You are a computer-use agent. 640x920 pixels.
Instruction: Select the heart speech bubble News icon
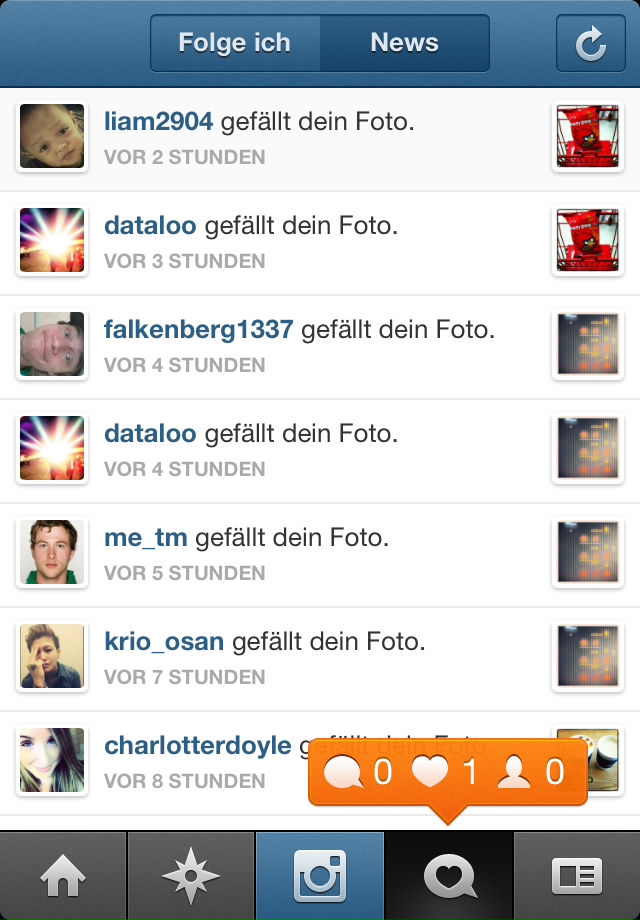pos(449,875)
